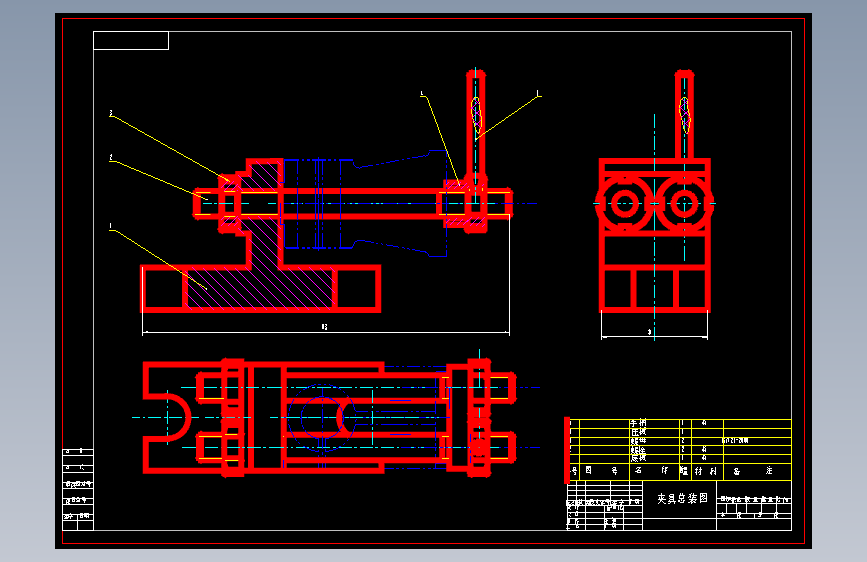The image size is (867, 562).
Task: Select the part name "压板" in parts list
Action: [x=638, y=431]
